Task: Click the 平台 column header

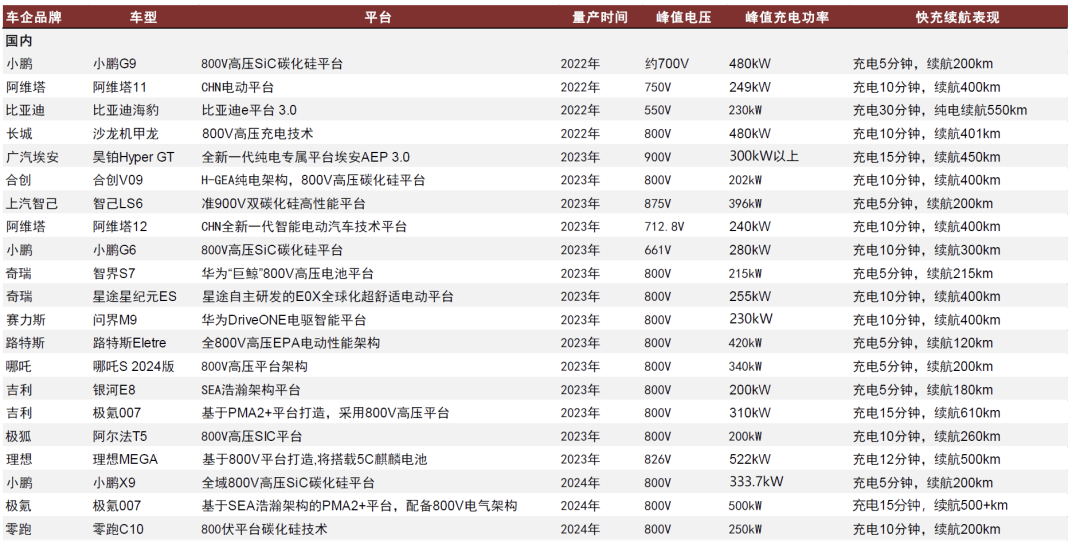Action: pyautogui.click(x=377, y=17)
